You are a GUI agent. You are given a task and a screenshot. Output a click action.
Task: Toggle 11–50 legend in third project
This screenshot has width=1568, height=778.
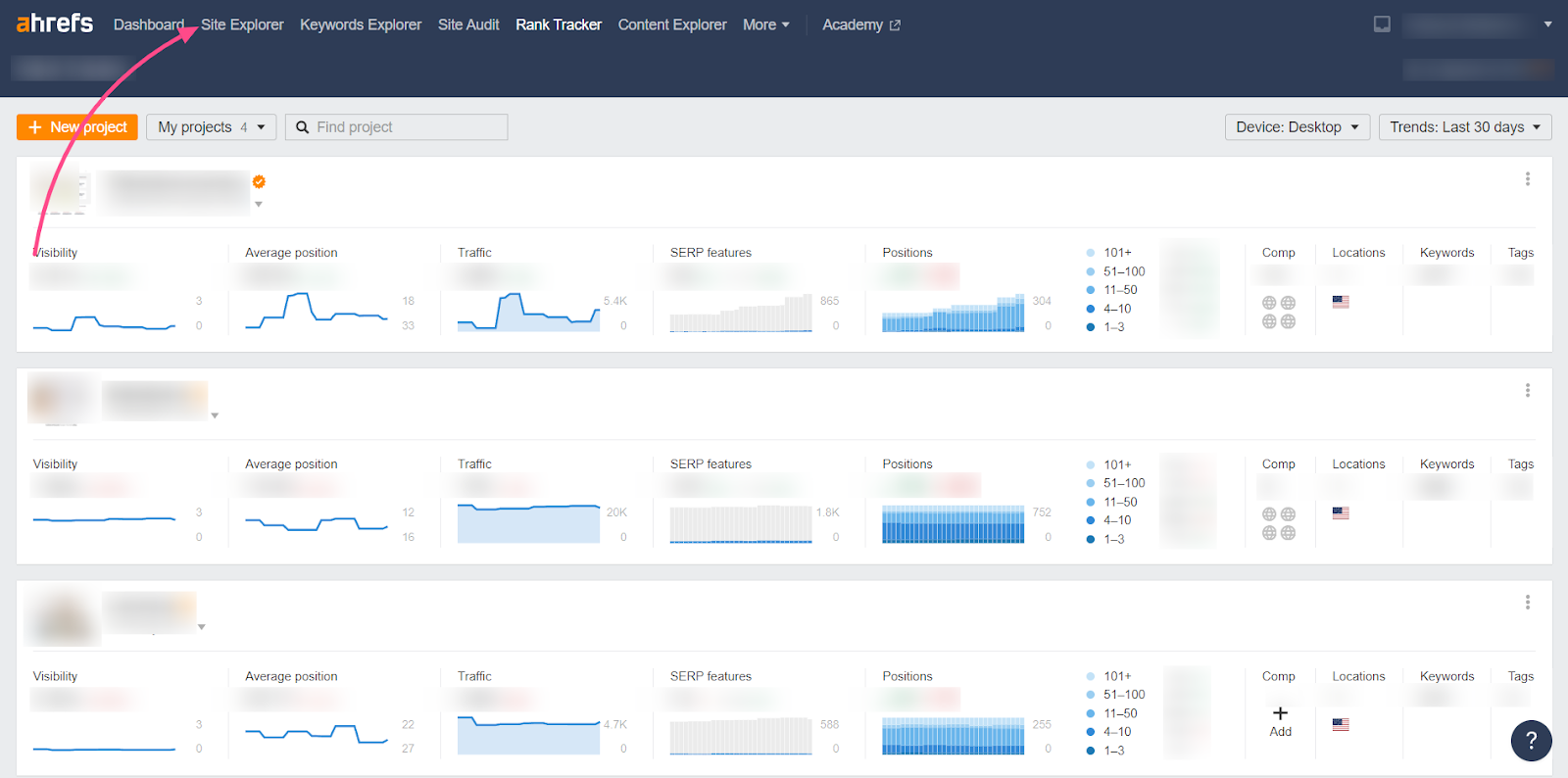coord(1111,713)
